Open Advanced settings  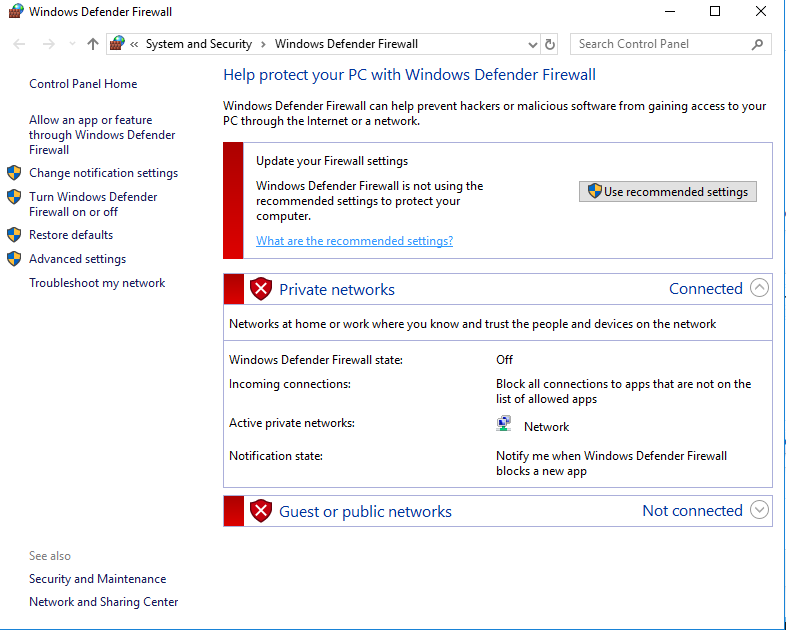click(77, 259)
